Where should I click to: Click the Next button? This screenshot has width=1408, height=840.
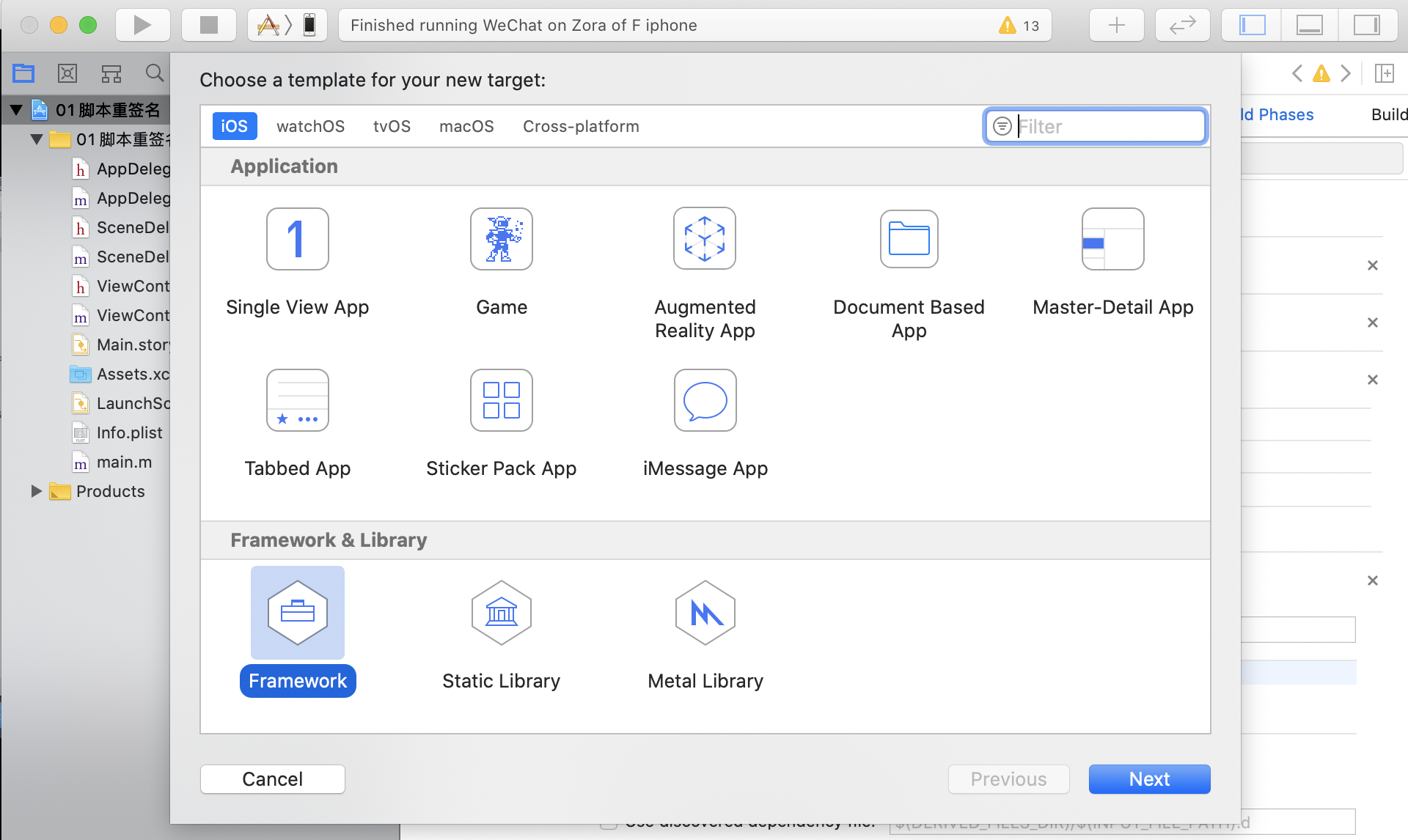1148,778
